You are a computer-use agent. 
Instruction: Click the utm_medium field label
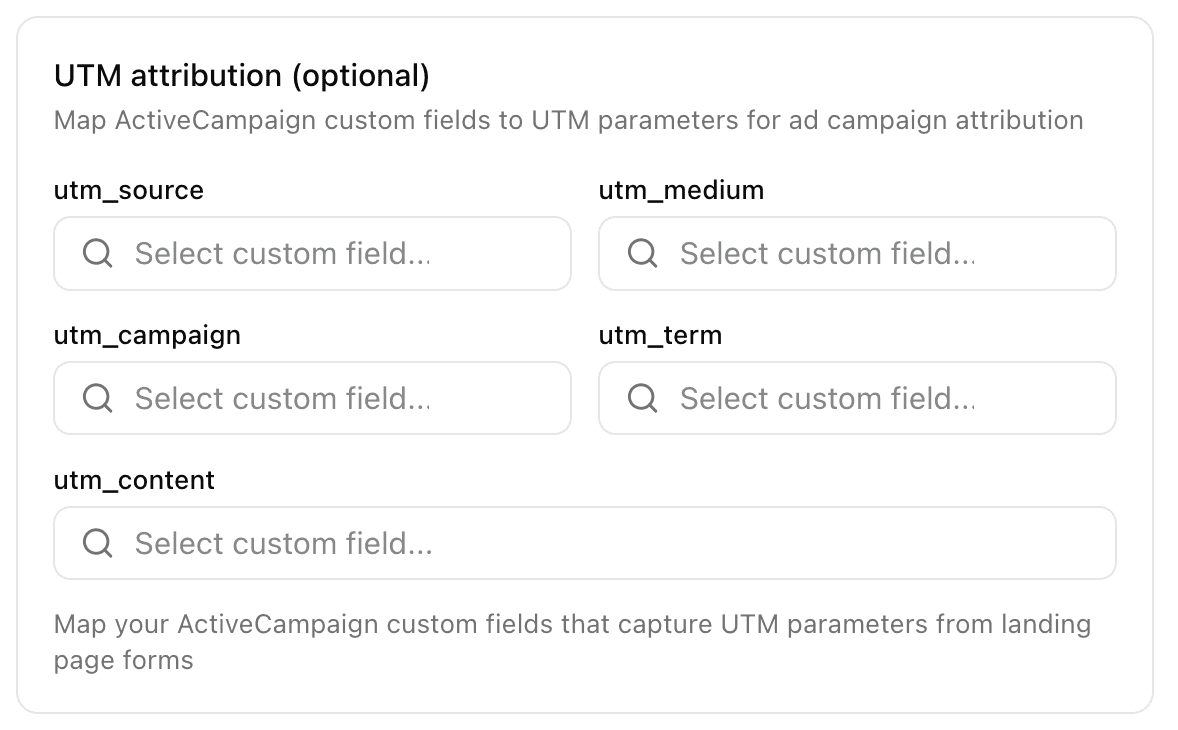click(681, 190)
